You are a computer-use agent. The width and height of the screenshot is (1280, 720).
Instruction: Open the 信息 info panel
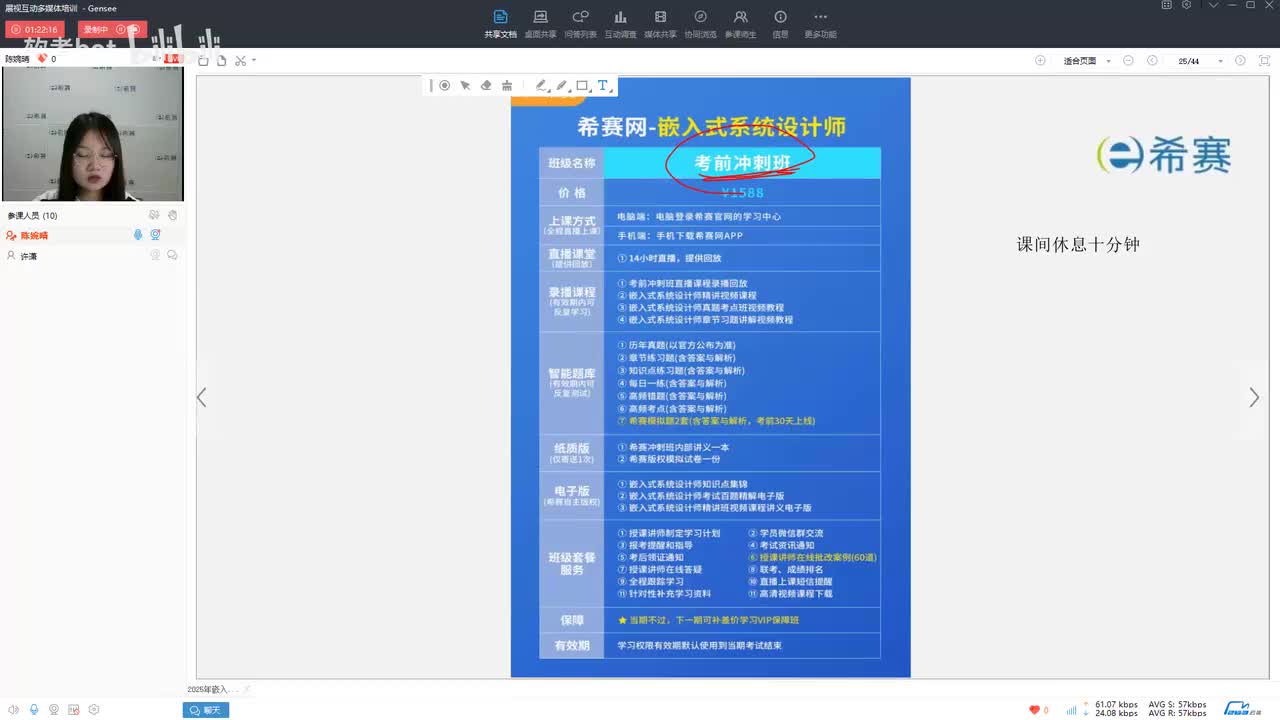(x=780, y=24)
